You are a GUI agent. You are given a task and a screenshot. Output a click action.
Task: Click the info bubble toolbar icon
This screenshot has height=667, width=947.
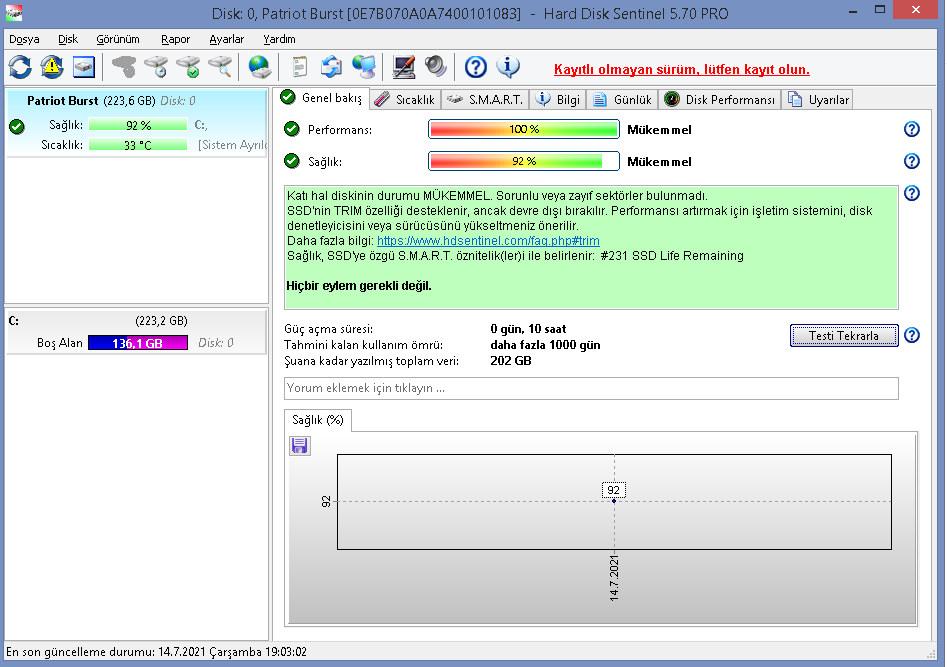(x=508, y=67)
